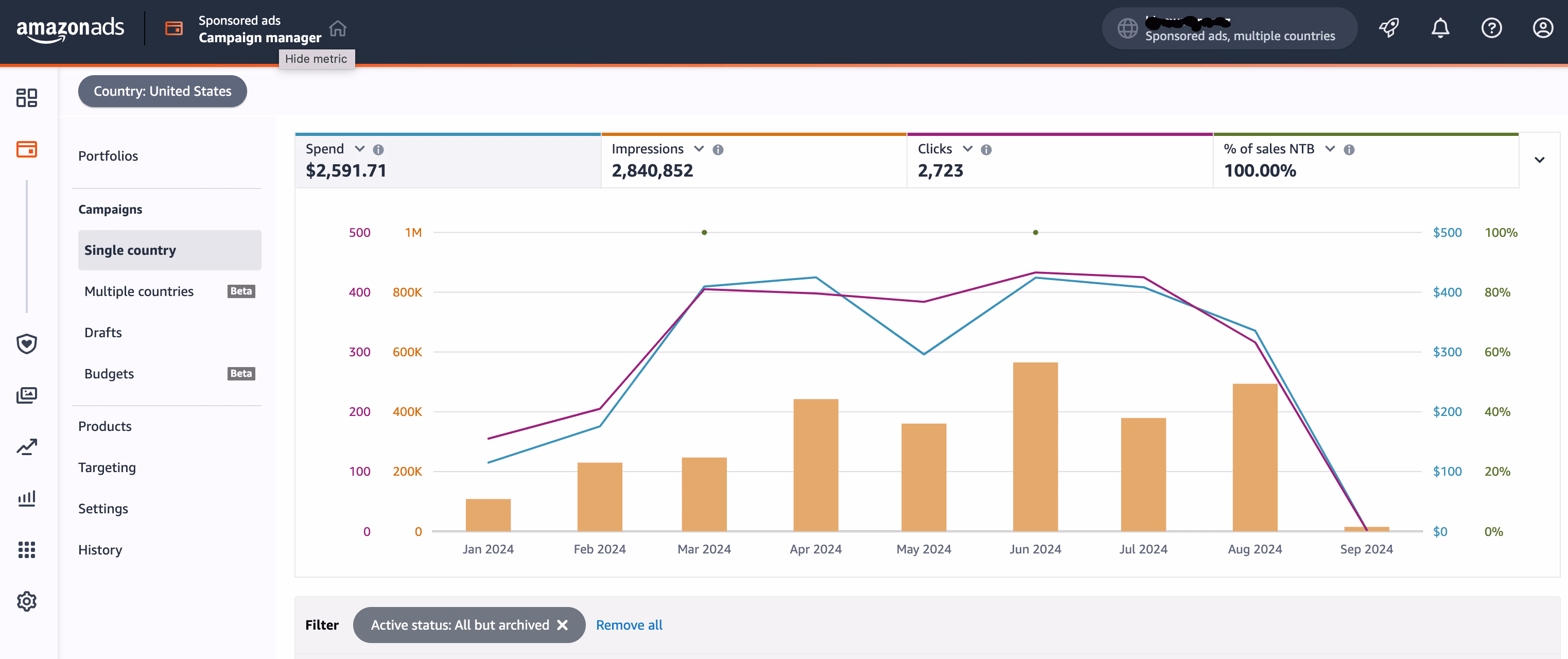
Task: Click the Country: United States button
Action: point(163,91)
